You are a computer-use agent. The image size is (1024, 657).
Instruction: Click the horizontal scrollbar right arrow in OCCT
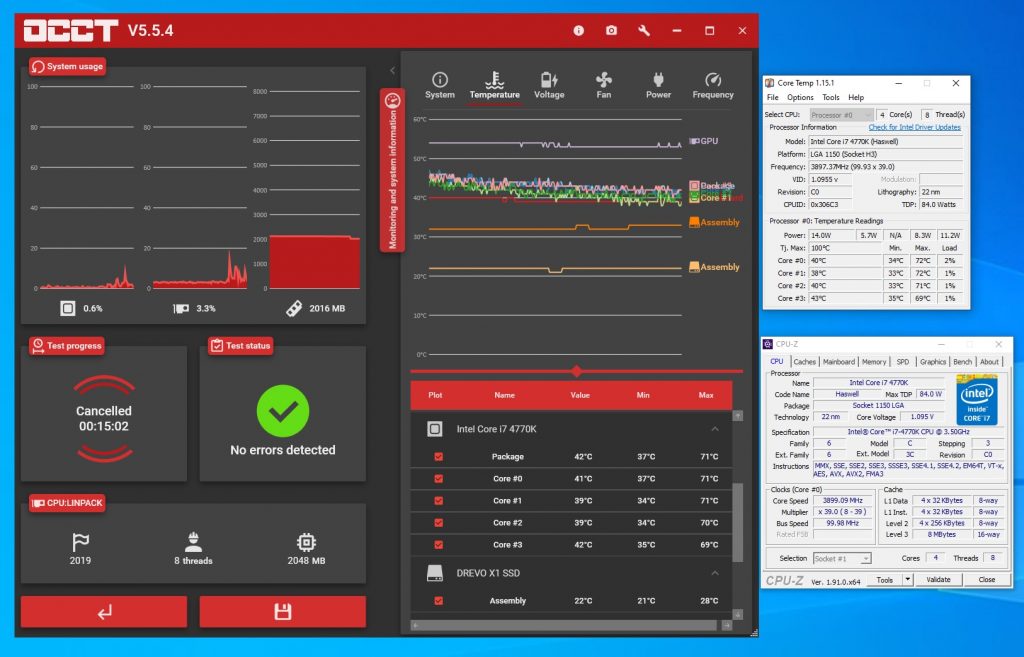point(727,626)
